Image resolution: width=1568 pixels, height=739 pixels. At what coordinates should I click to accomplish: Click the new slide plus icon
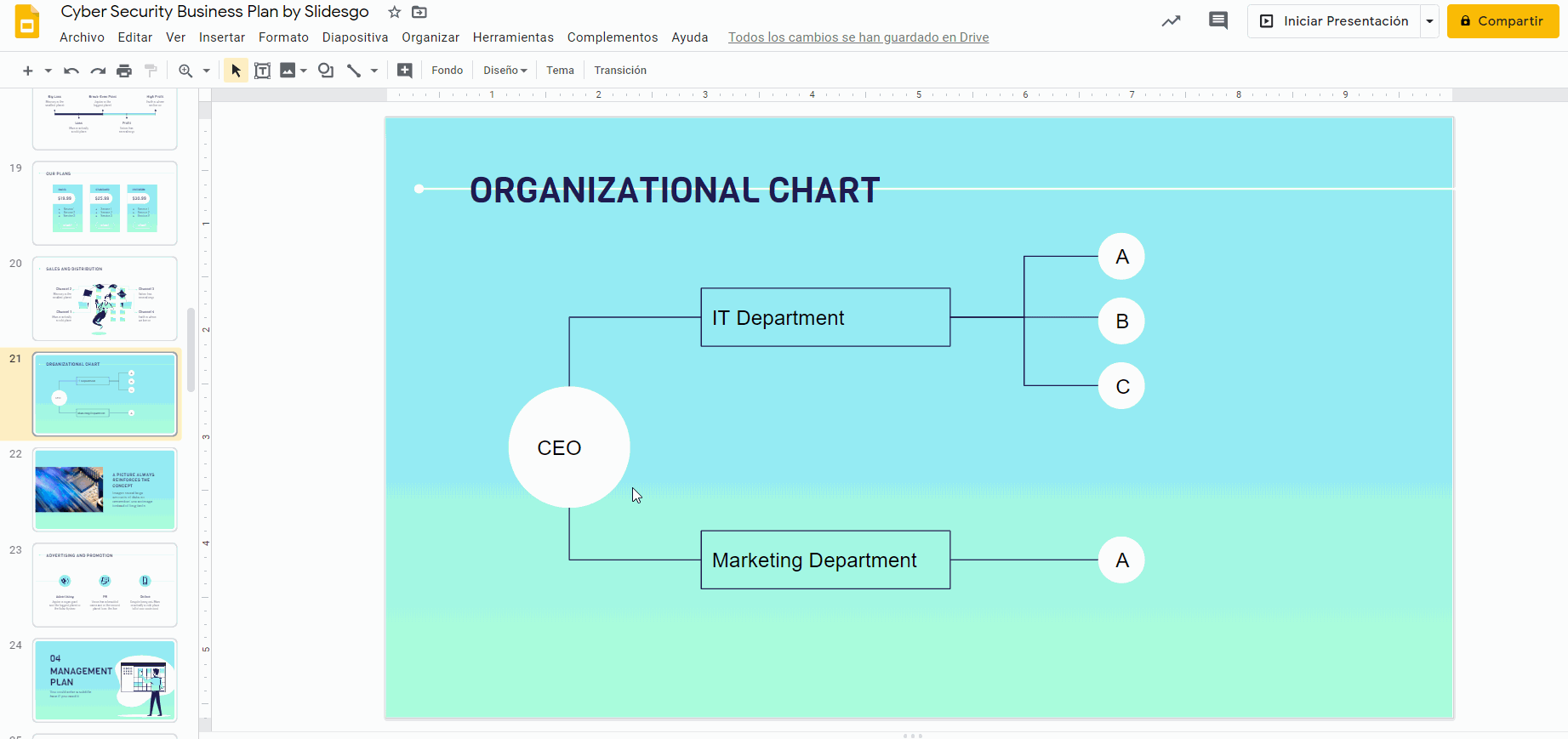27,71
